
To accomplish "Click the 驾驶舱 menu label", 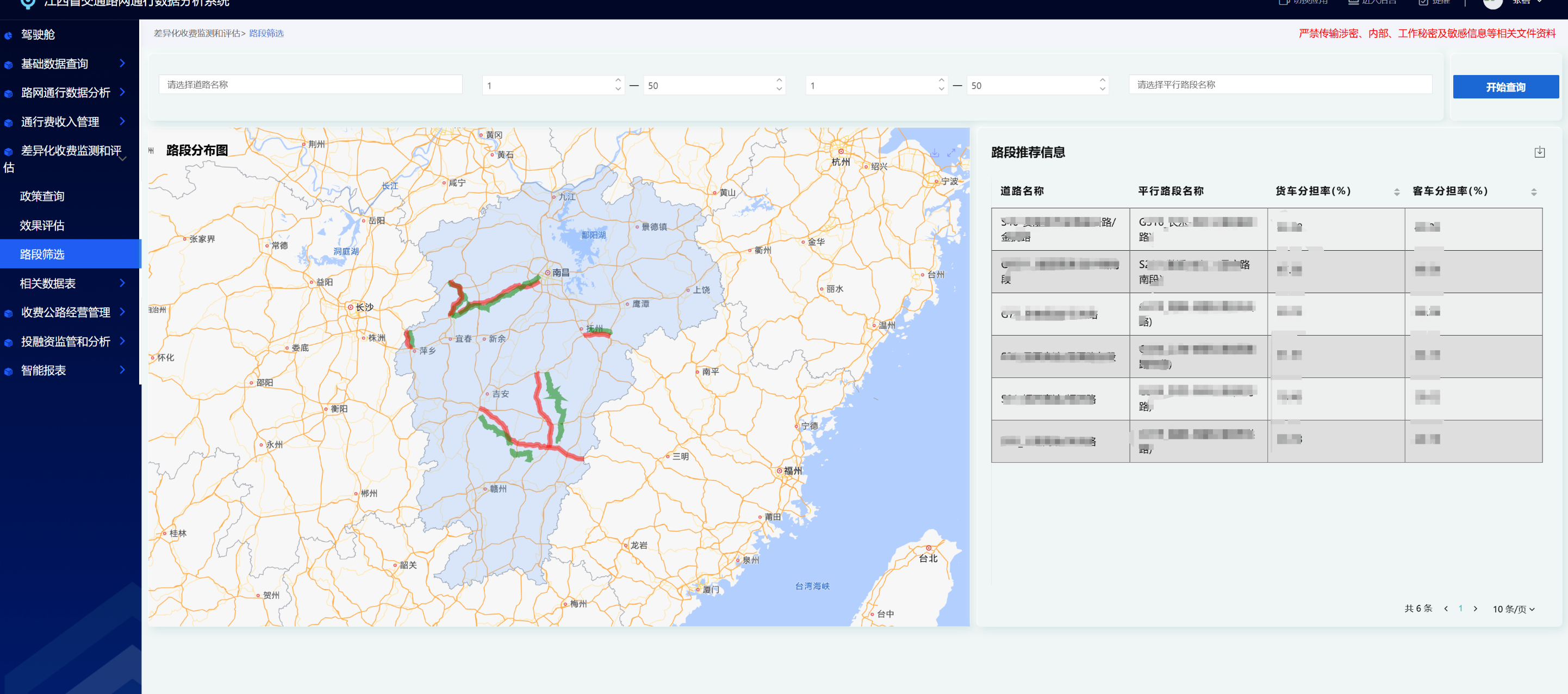I will pos(38,35).
